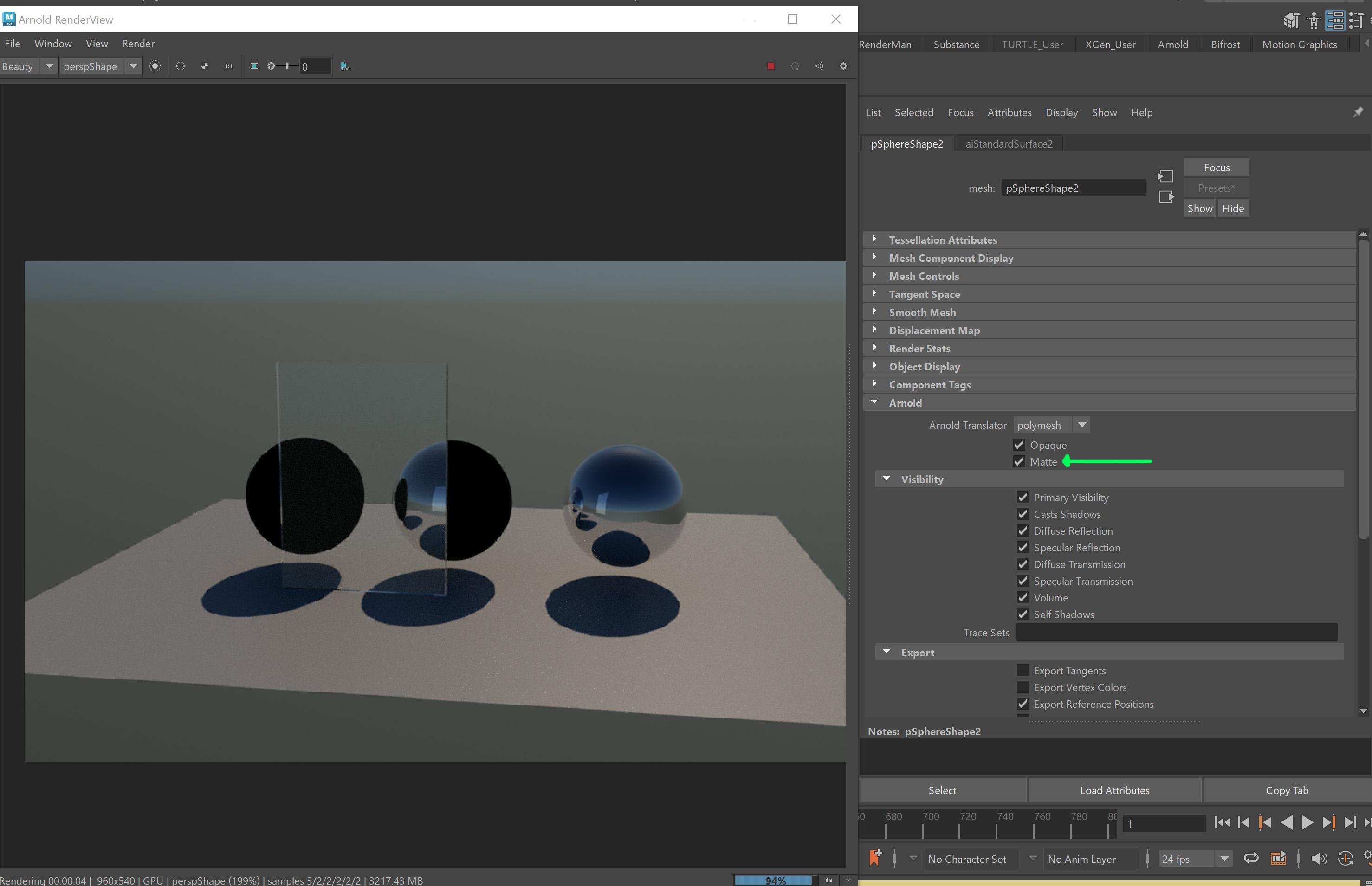
Task: Open the Render menu in Arnold RenderView
Action: pyautogui.click(x=137, y=44)
